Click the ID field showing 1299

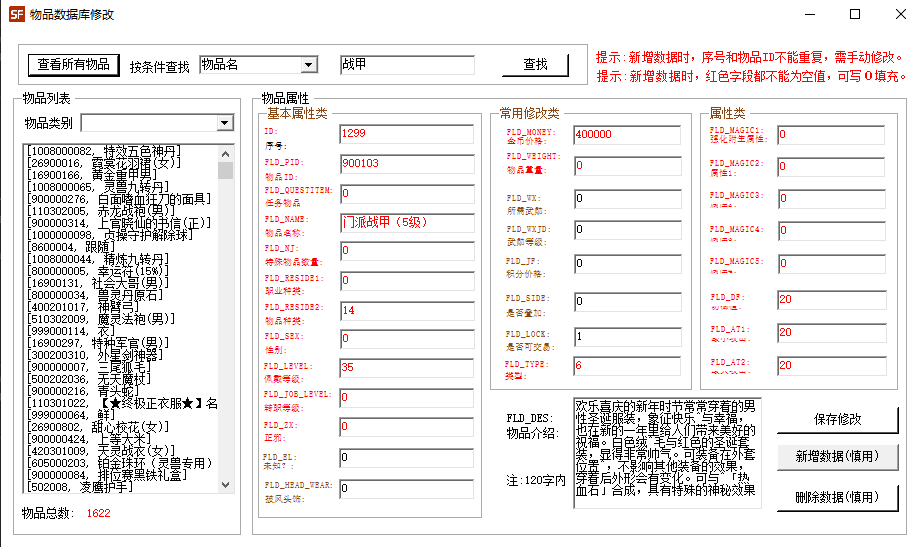click(406, 134)
